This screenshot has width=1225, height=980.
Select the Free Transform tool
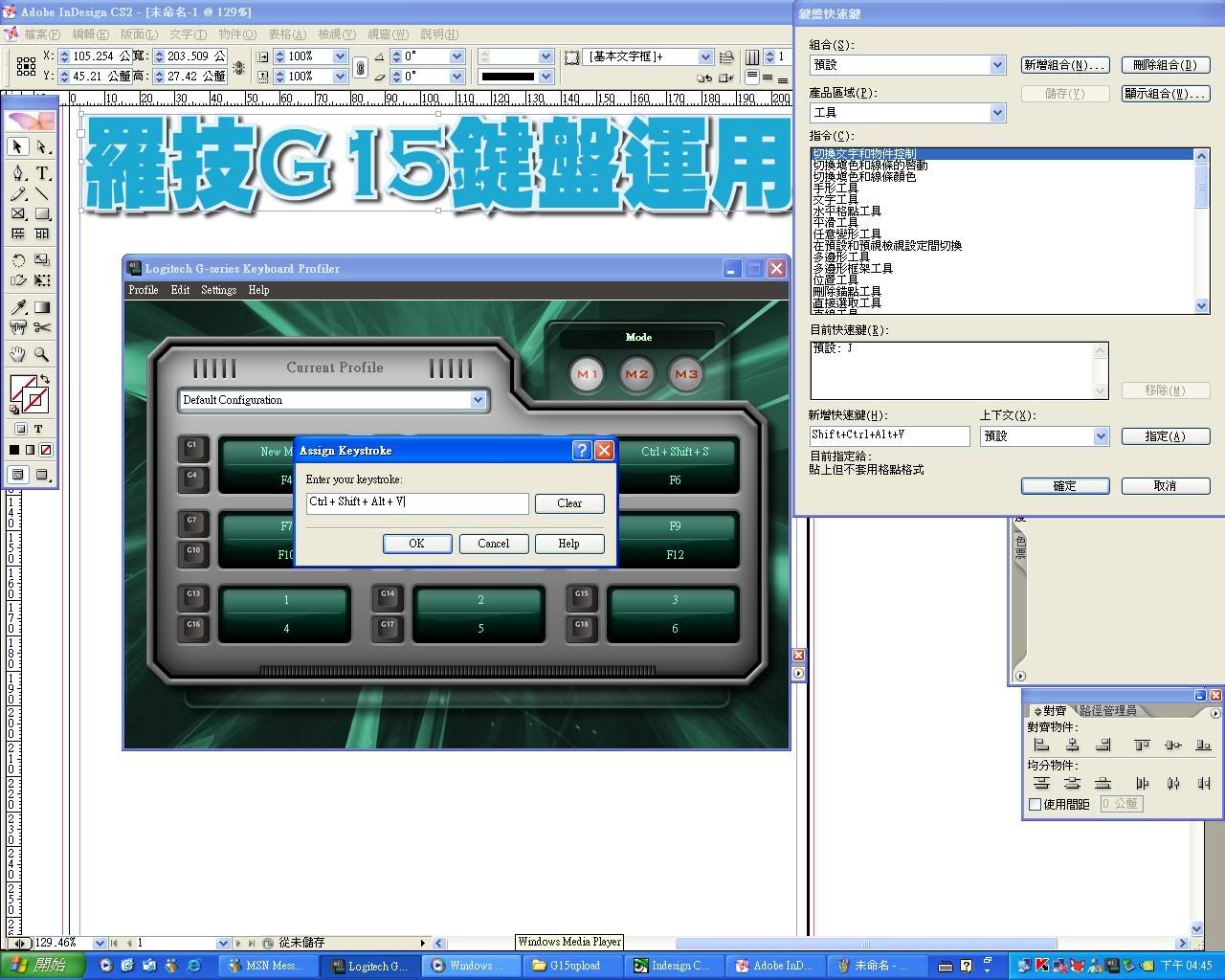pyautogui.click(x=42, y=280)
